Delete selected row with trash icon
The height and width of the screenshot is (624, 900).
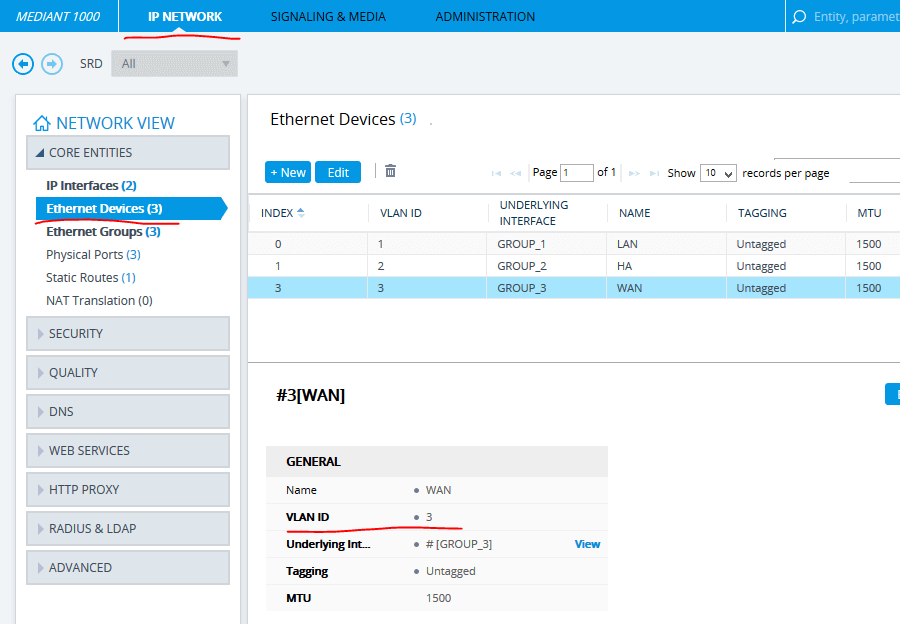pos(390,171)
